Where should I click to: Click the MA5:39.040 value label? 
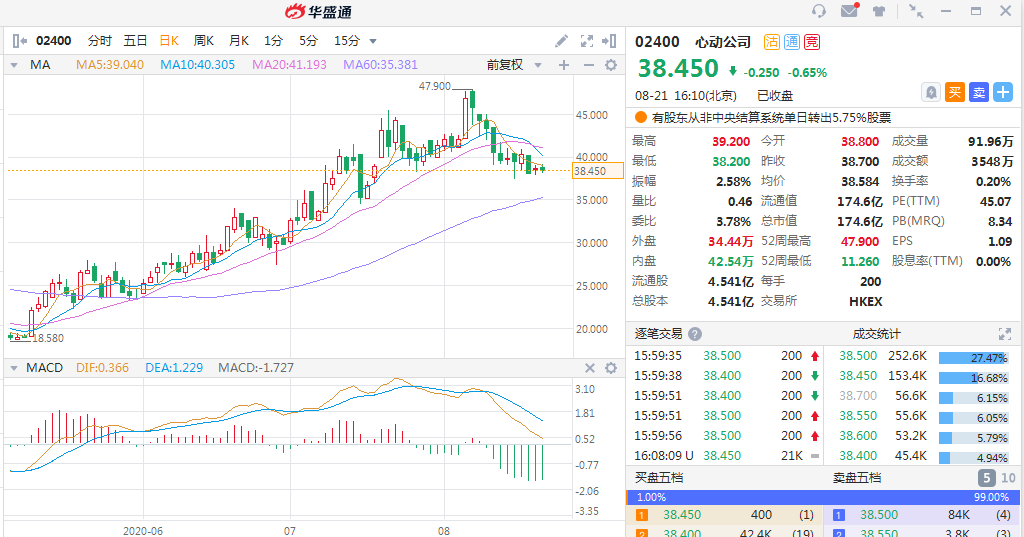coord(110,65)
